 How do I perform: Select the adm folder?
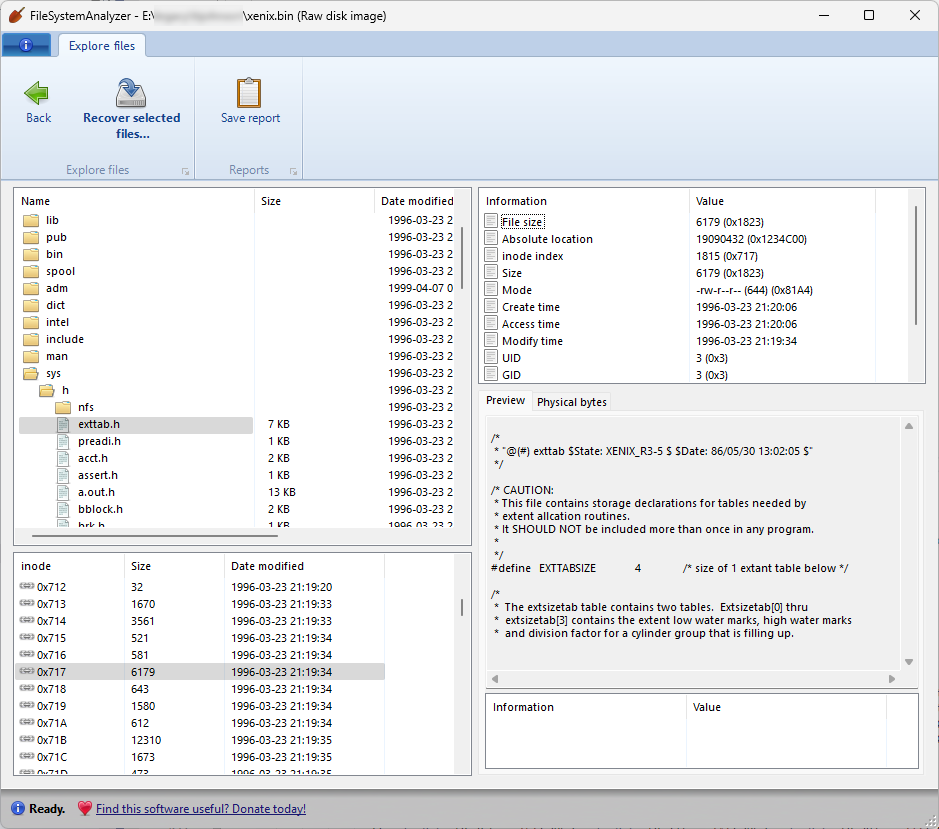point(57,288)
